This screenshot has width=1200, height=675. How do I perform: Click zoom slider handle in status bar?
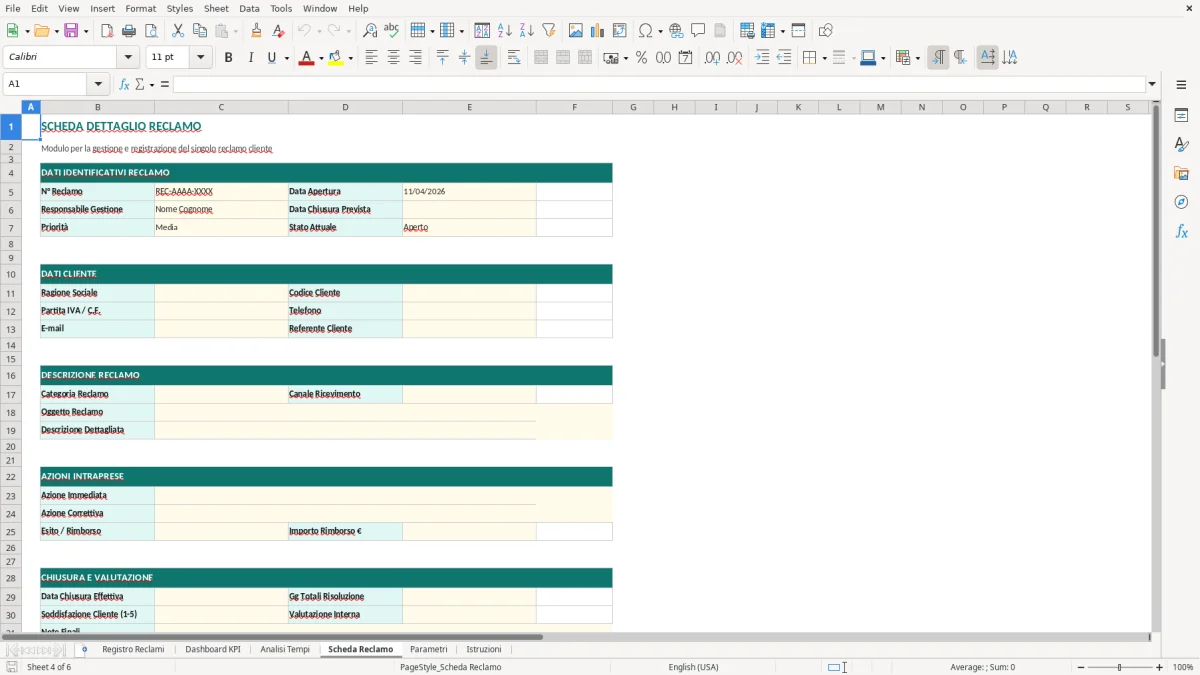[1119, 667]
